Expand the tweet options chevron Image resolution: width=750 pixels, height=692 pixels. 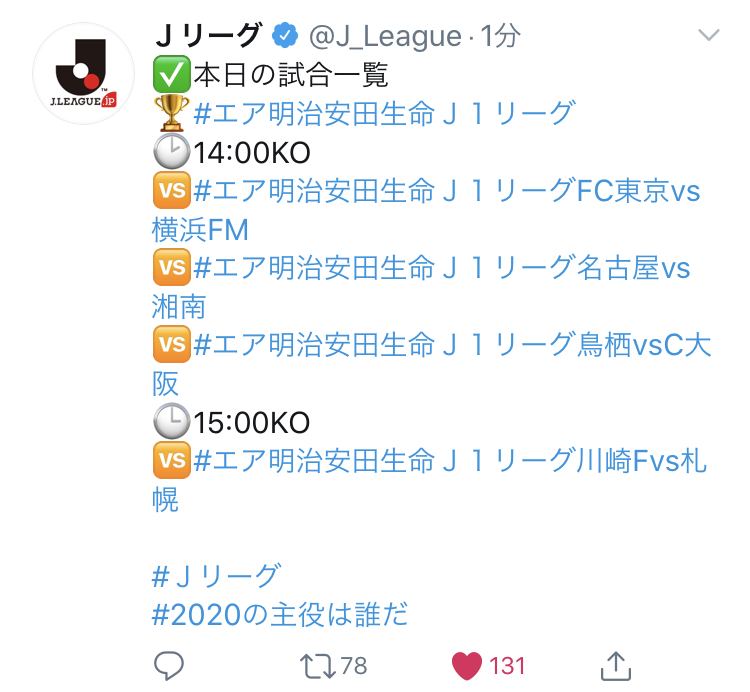tap(708, 35)
